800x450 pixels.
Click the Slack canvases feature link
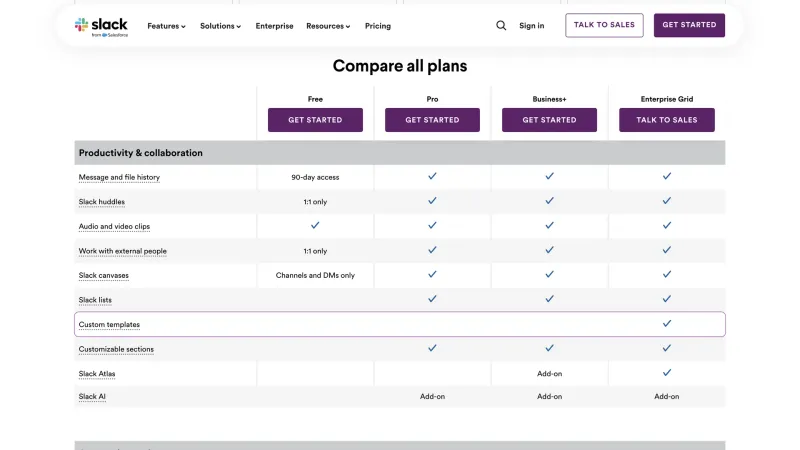[104, 276]
